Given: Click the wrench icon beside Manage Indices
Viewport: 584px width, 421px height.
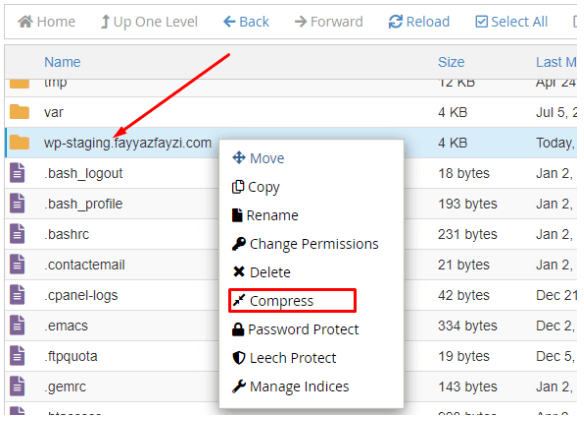Looking at the screenshot, I should click(239, 386).
